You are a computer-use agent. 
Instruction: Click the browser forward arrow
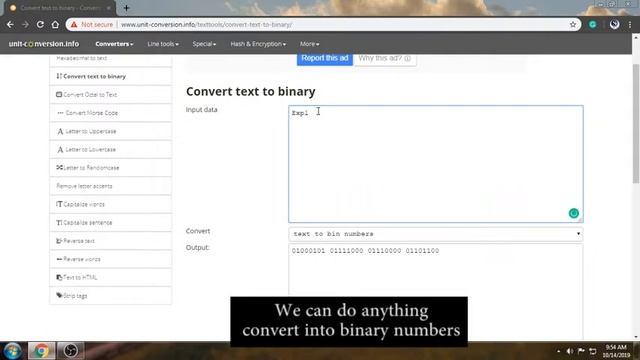pyautogui.click(x=25, y=25)
